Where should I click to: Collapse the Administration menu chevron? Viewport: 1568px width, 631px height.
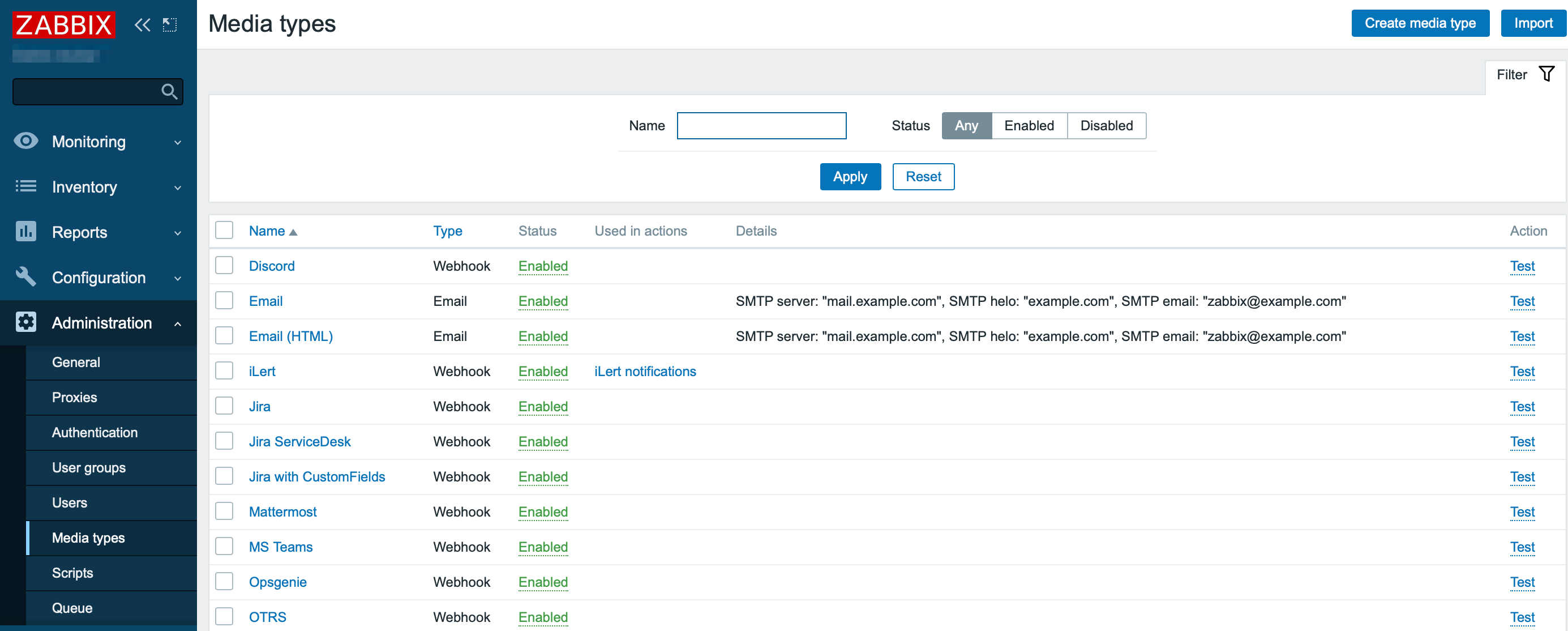click(178, 323)
